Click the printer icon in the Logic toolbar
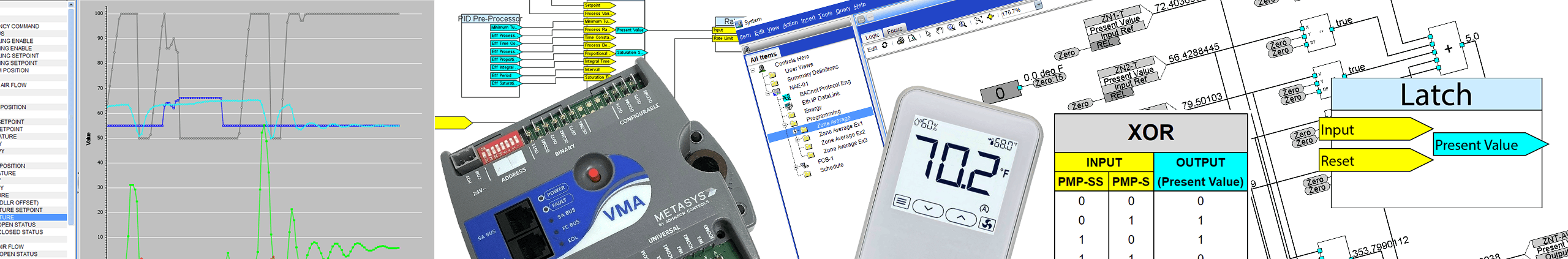Screen dimensions: 1568x259 click(901, 41)
